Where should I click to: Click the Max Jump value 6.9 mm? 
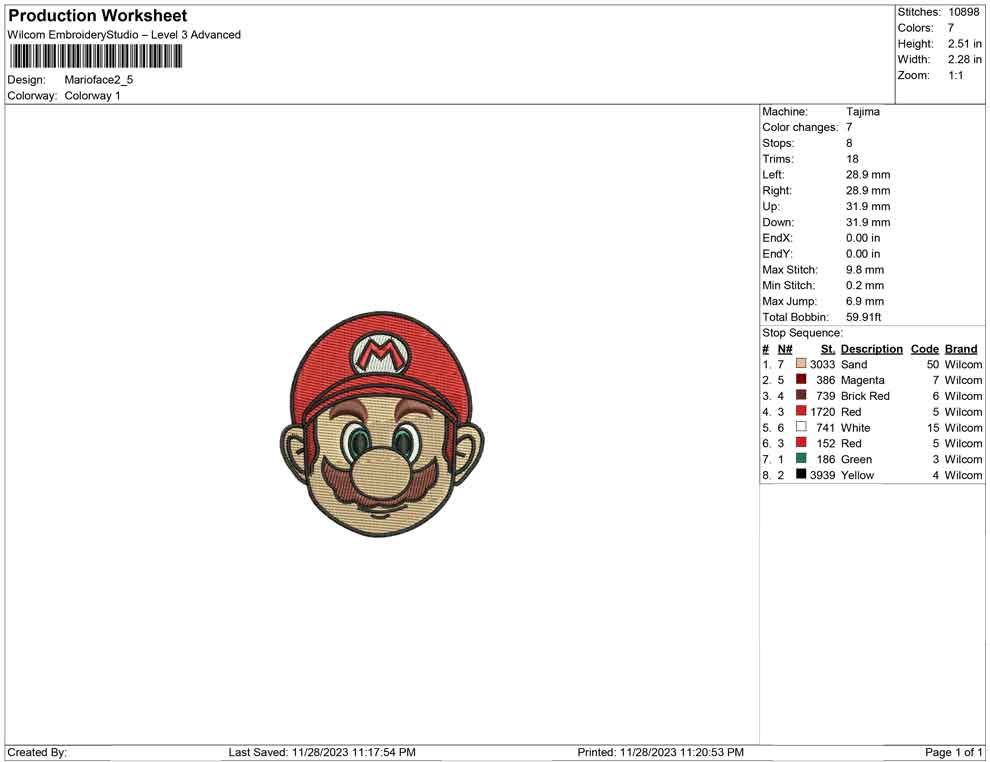tap(865, 301)
